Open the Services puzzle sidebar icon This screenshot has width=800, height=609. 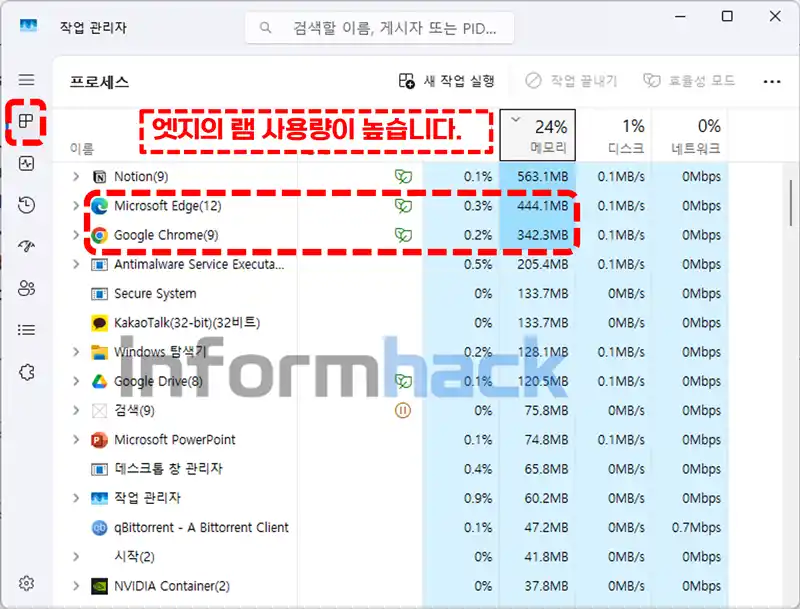point(27,372)
